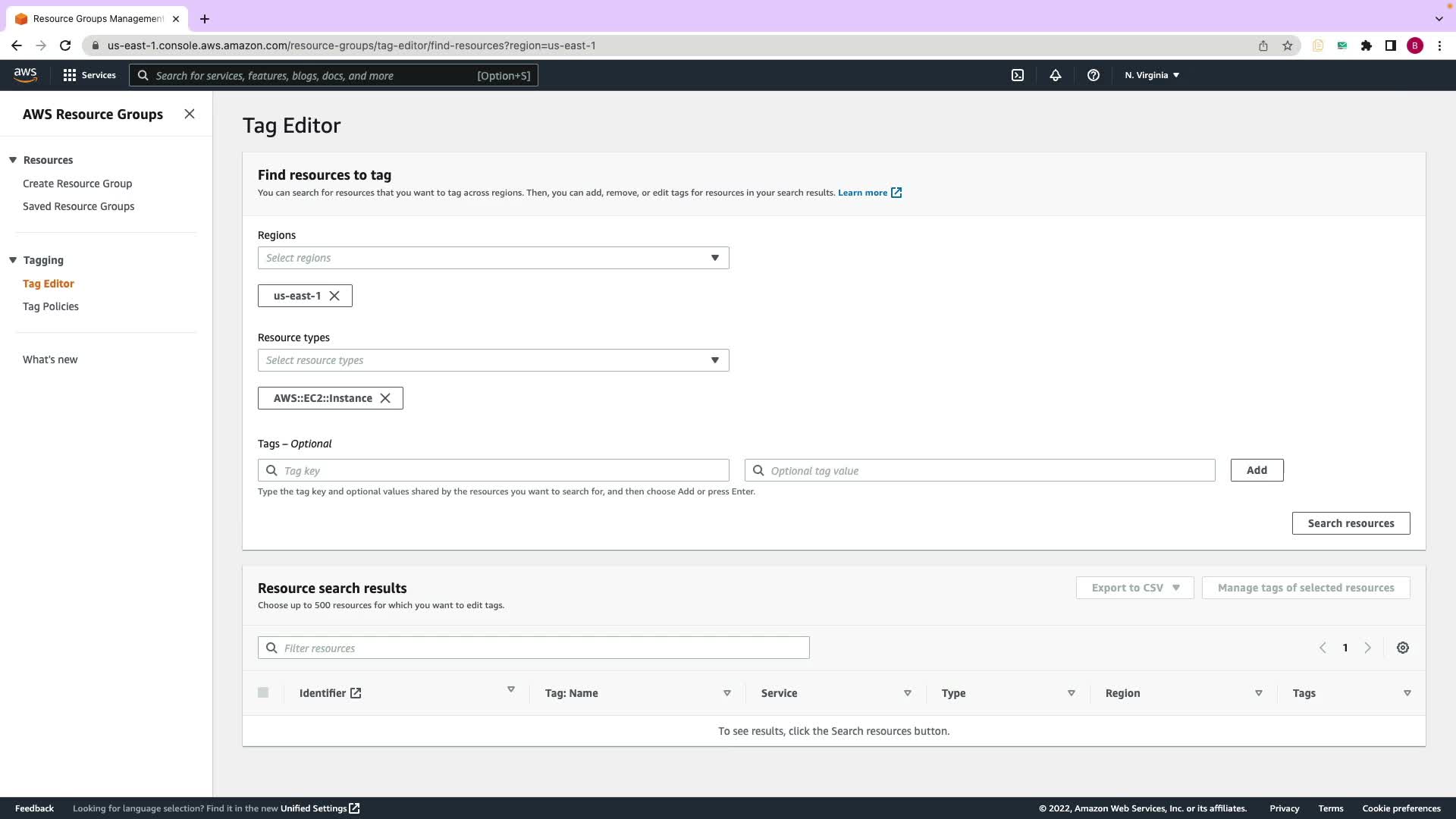Click the notifications bell icon

point(1055,75)
